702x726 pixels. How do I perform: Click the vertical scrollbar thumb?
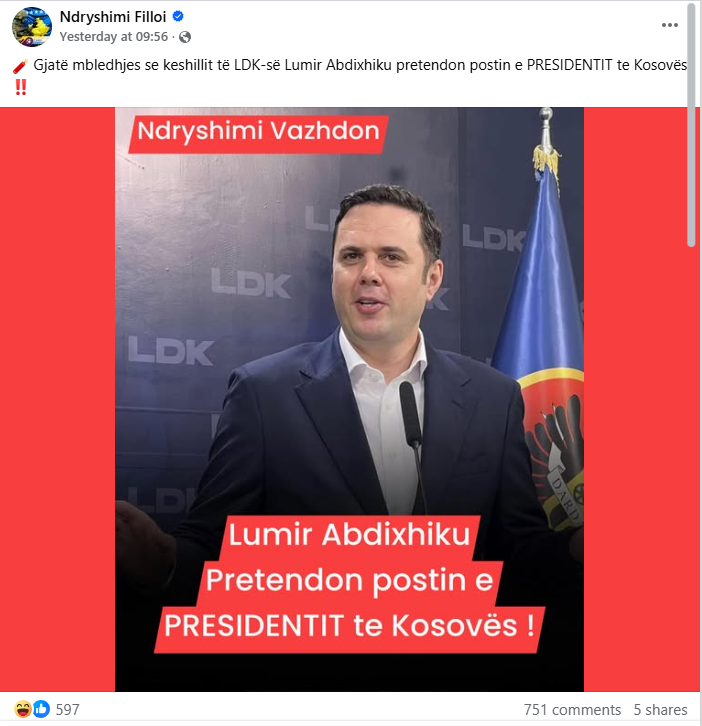tap(691, 124)
